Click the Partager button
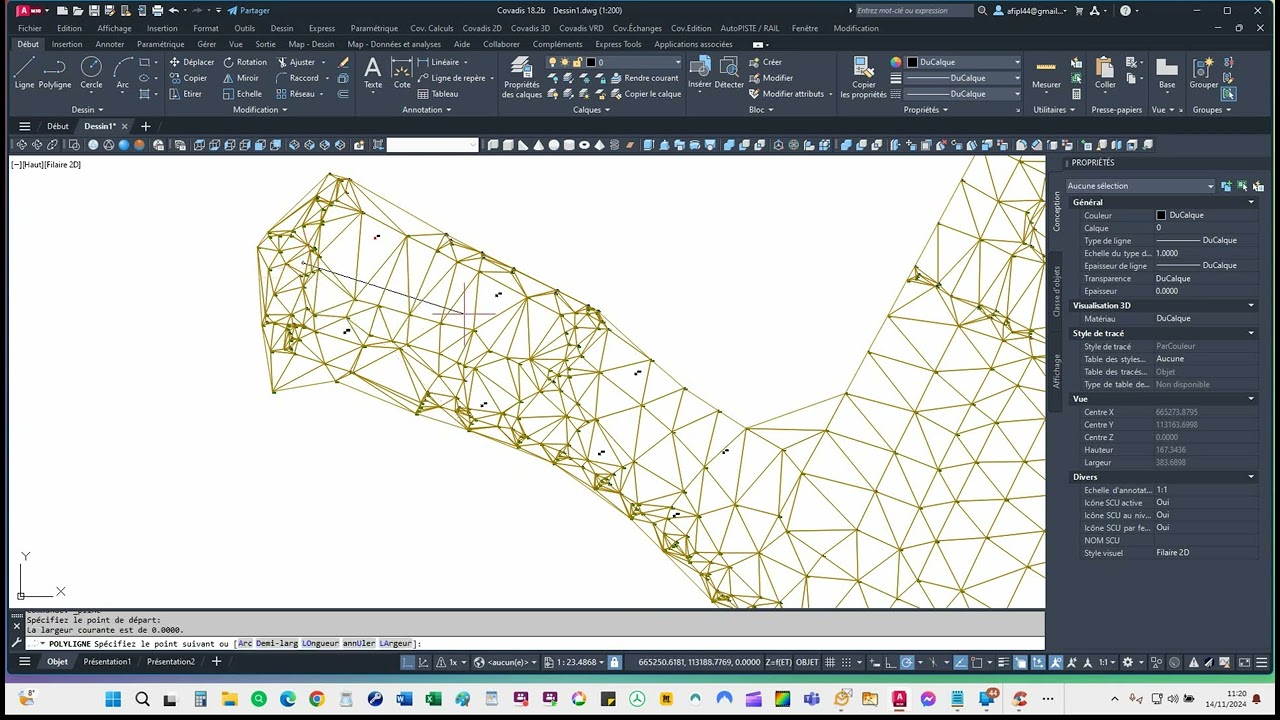1280x720 pixels. pyautogui.click(x=248, y=10)
